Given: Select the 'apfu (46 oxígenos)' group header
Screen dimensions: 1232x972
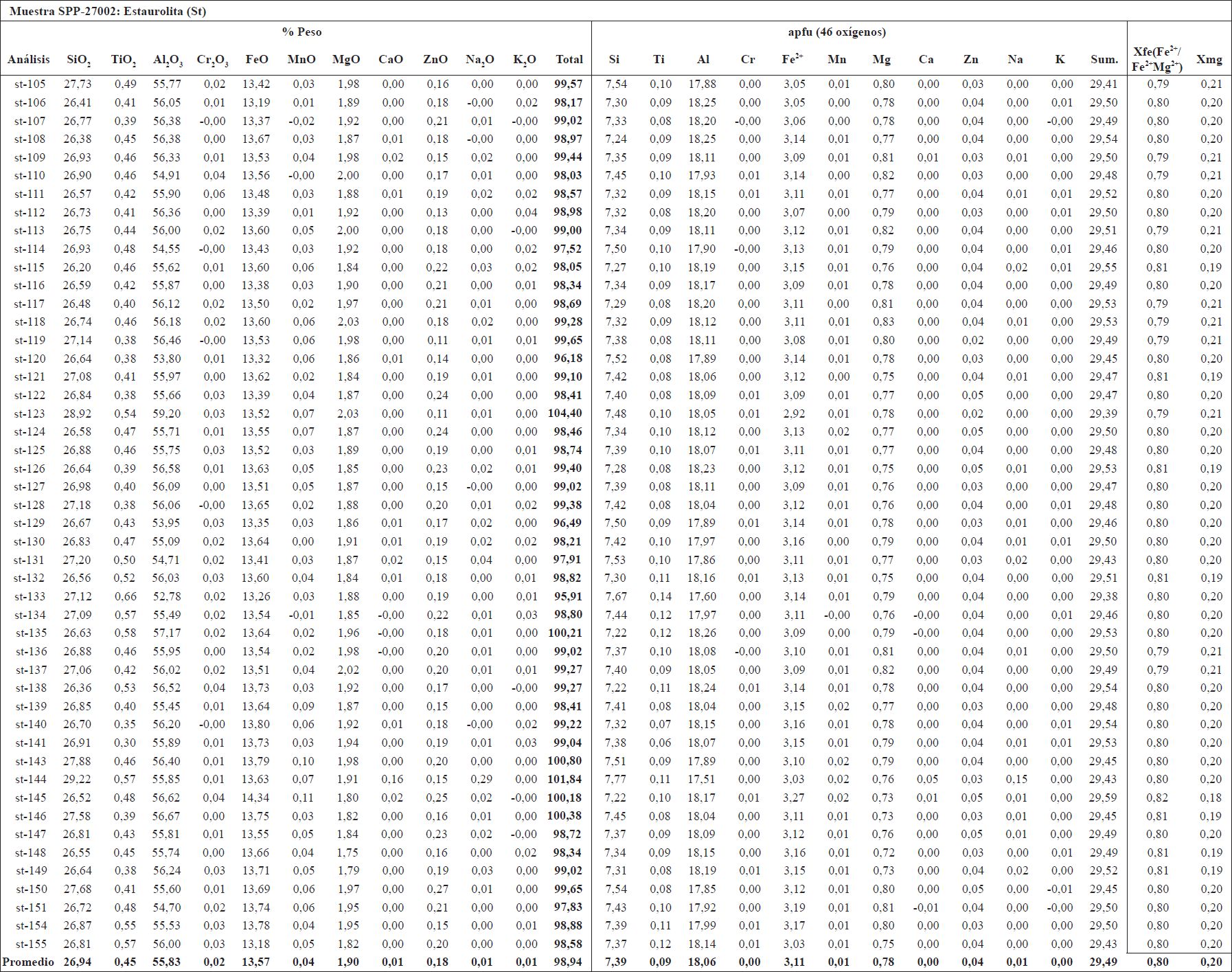Looking at the screenshot, I should (x=836, y=32).
